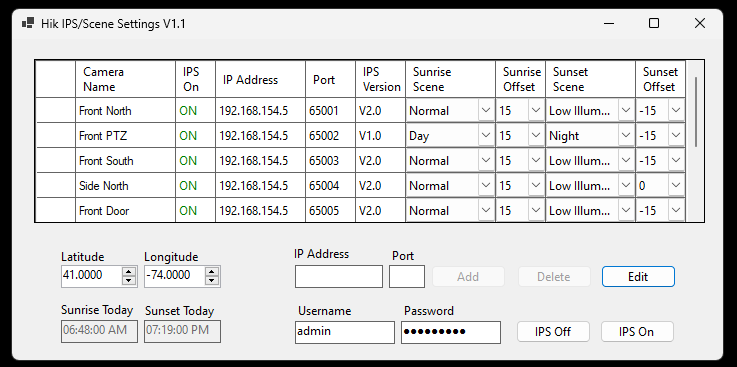Click the Add button

click(468, 277)
